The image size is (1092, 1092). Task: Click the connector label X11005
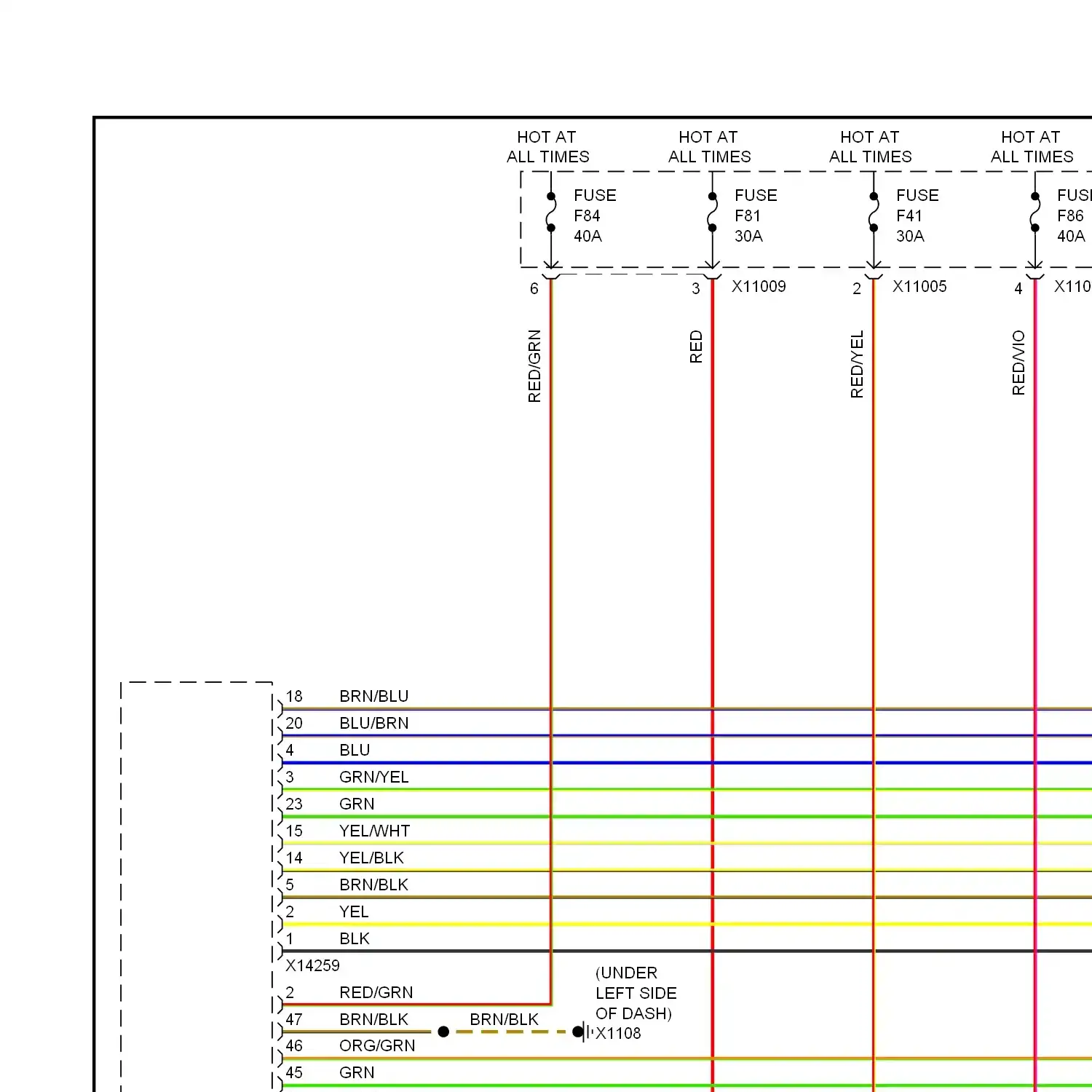(919, 286)
